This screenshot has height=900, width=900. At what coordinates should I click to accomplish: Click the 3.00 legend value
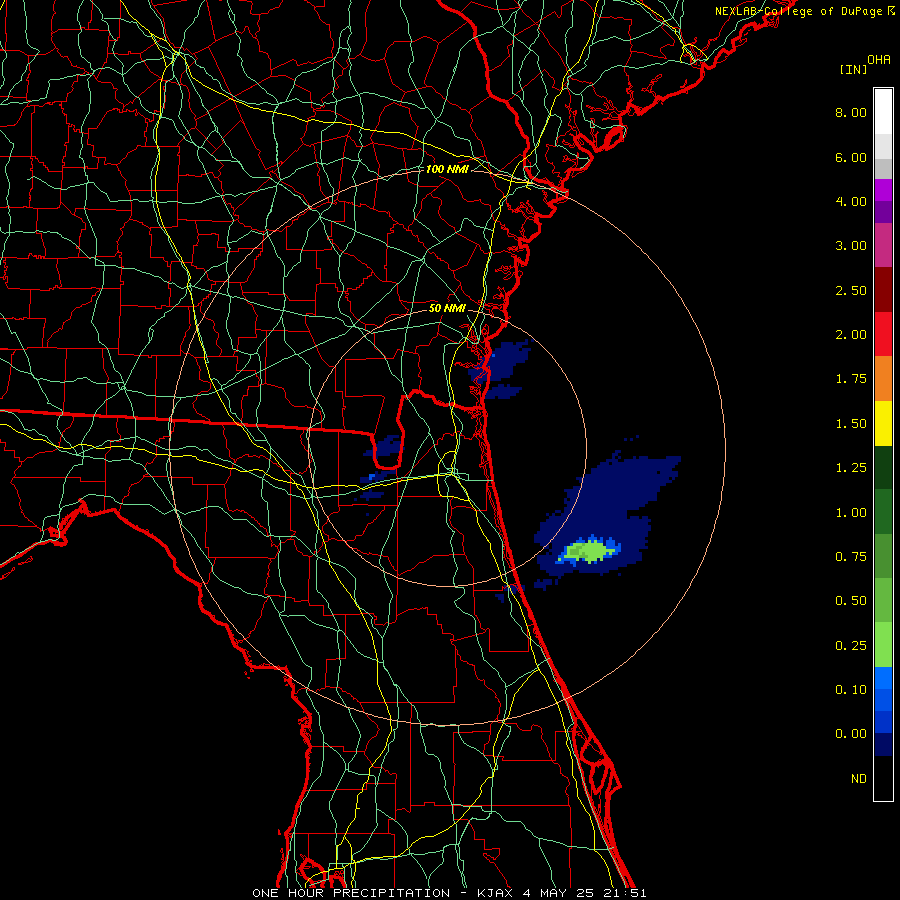pyautogui.click(x=851, y=246)
